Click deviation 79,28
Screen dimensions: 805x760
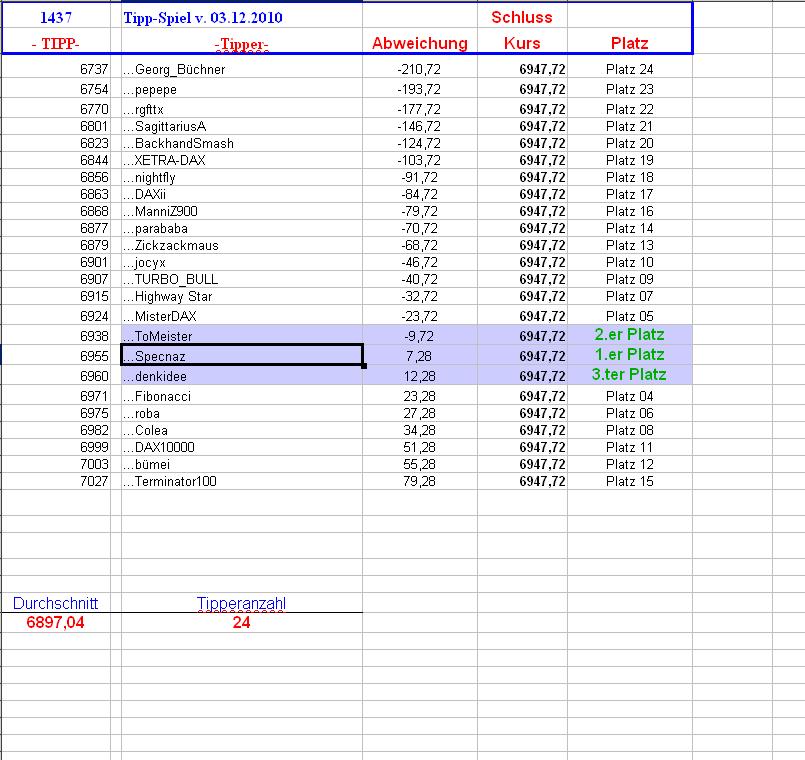[x=419, y=481]
